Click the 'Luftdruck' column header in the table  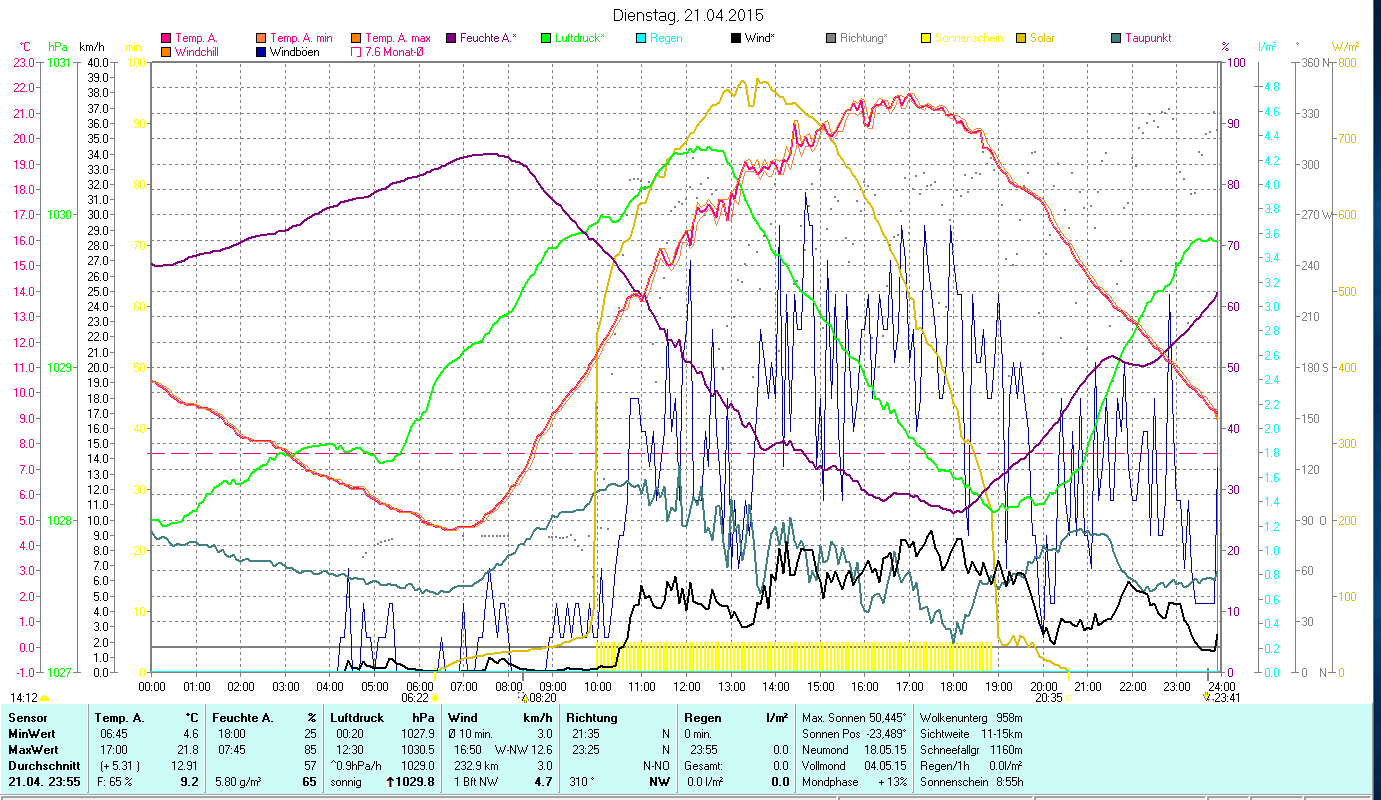(358, 717)
